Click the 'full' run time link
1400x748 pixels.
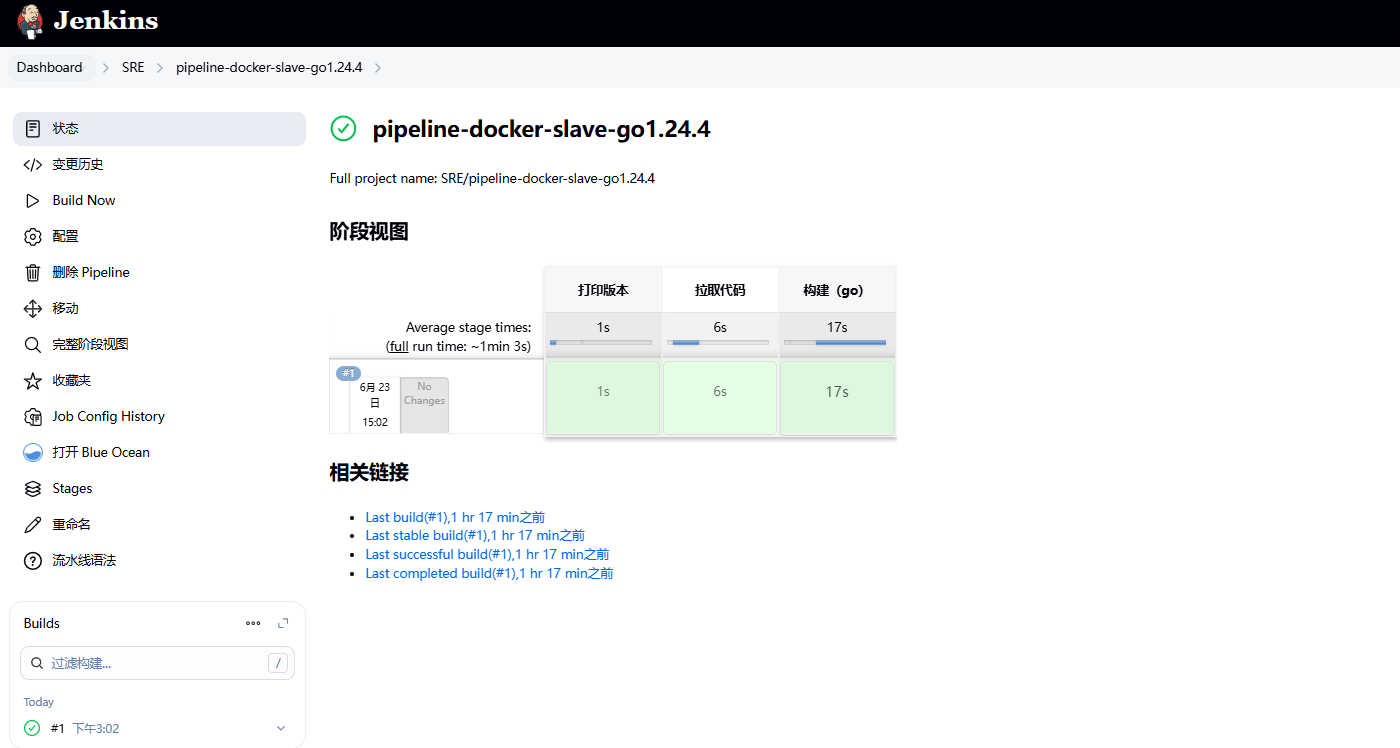click(x=399, y=346)
